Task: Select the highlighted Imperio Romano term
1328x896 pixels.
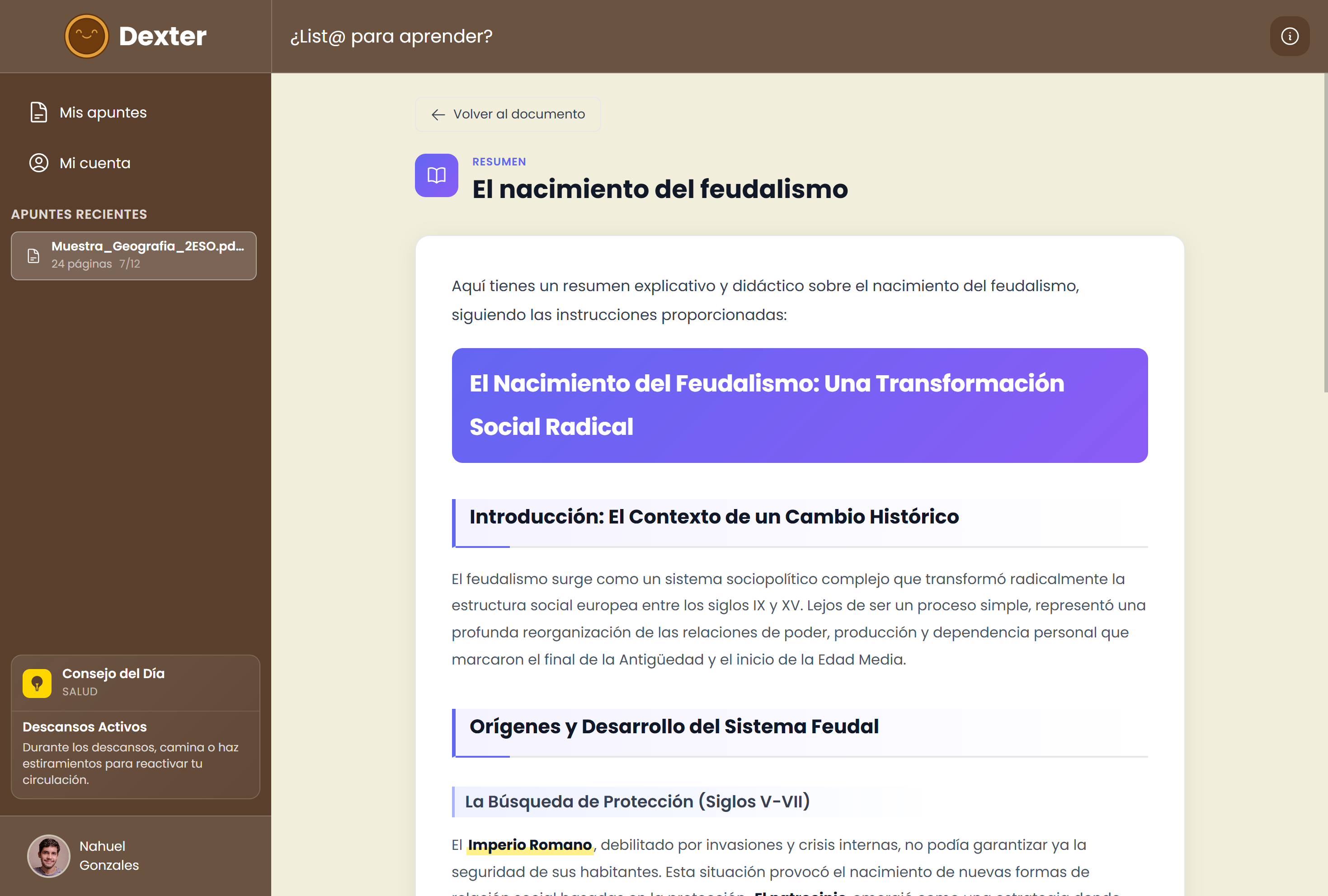Action: 529,845
